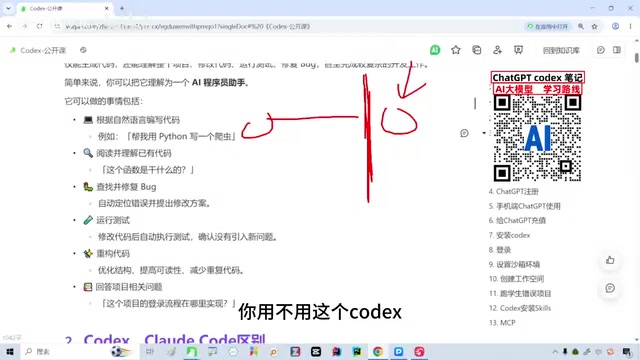Open the document history icon
The image size is (640, 360).
477,50
